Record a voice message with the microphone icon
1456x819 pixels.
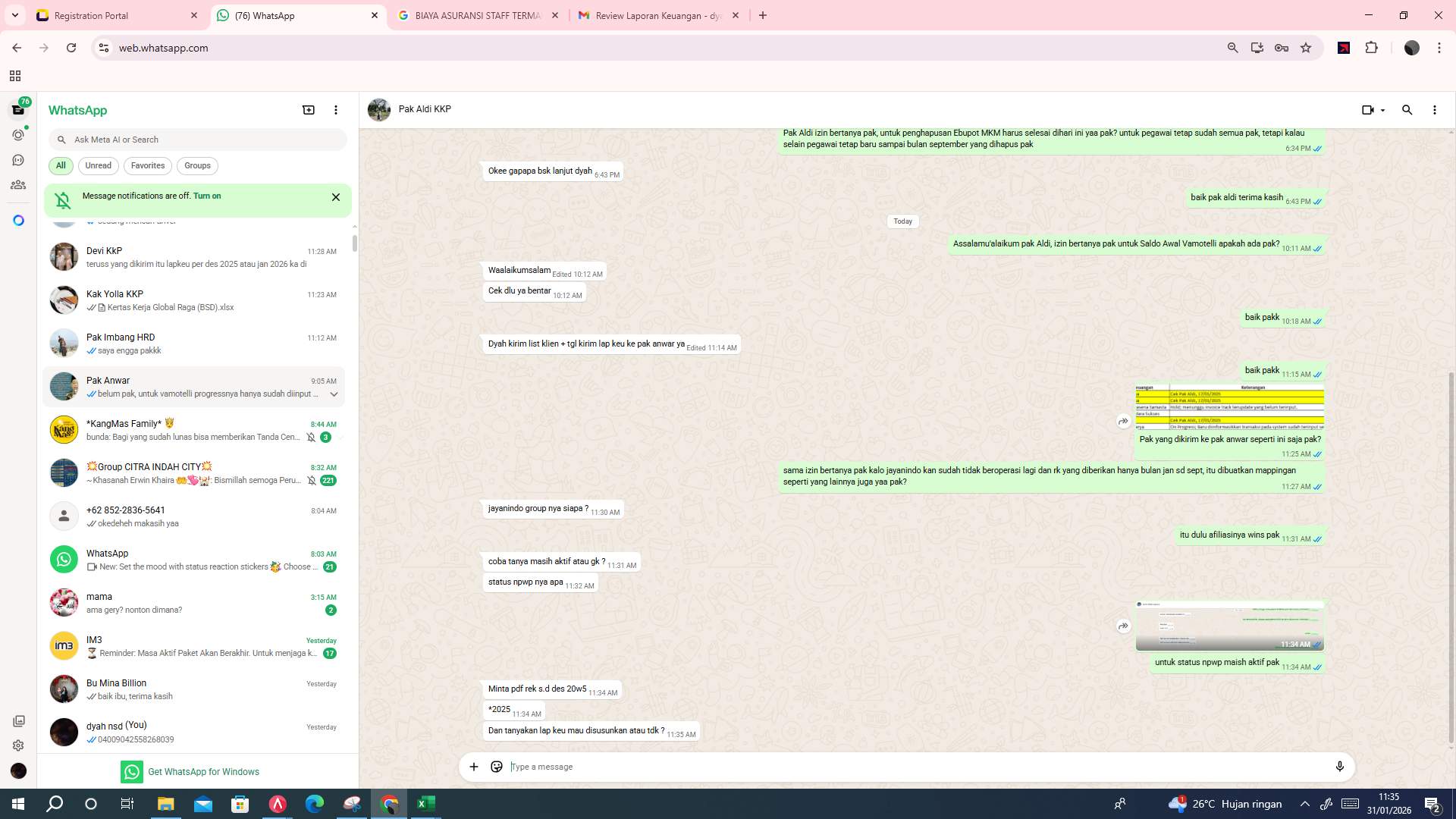coord(1340,767)
